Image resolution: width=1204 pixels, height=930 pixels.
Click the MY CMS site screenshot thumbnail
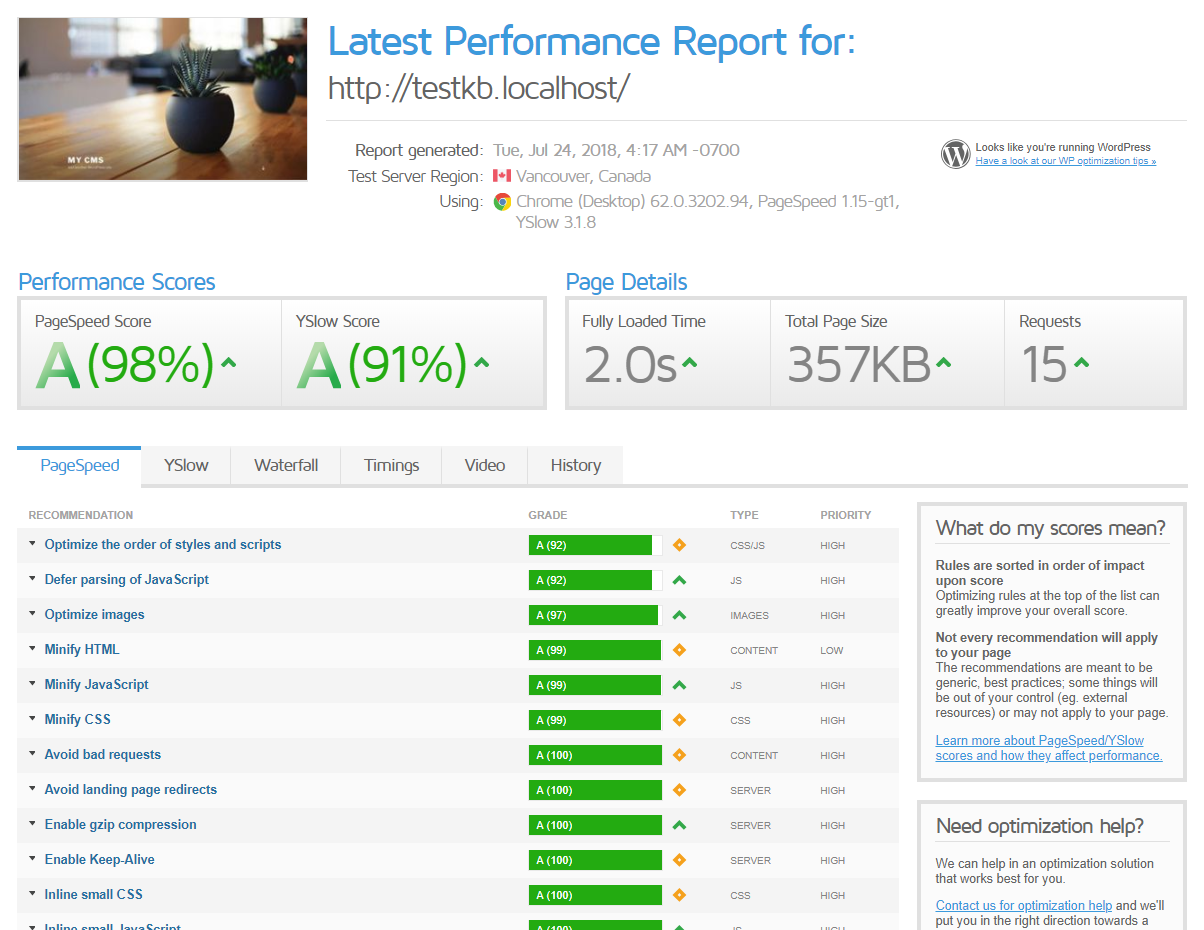(163, 99)
